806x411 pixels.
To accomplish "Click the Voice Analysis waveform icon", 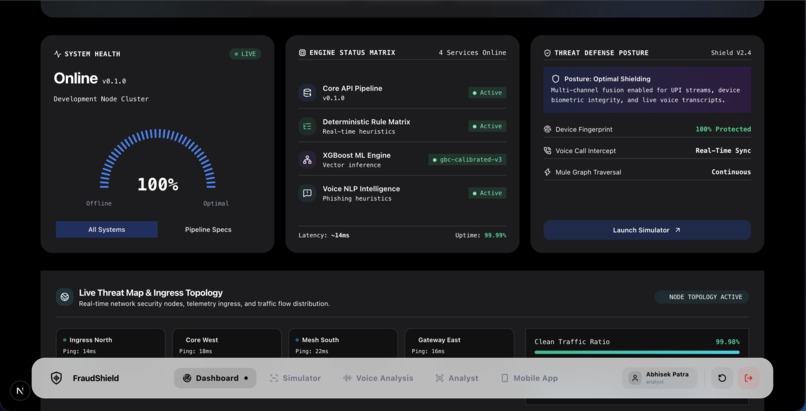I will (x=347, y=378).
